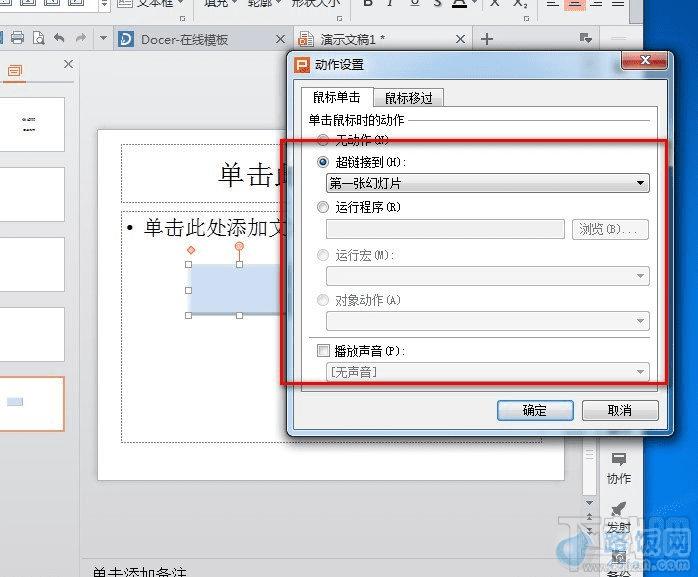Image resolution: width=698 pixels, height=577 pixels.
Task: Select the 超链接到 radio button
Action: [x=323, y=162]
